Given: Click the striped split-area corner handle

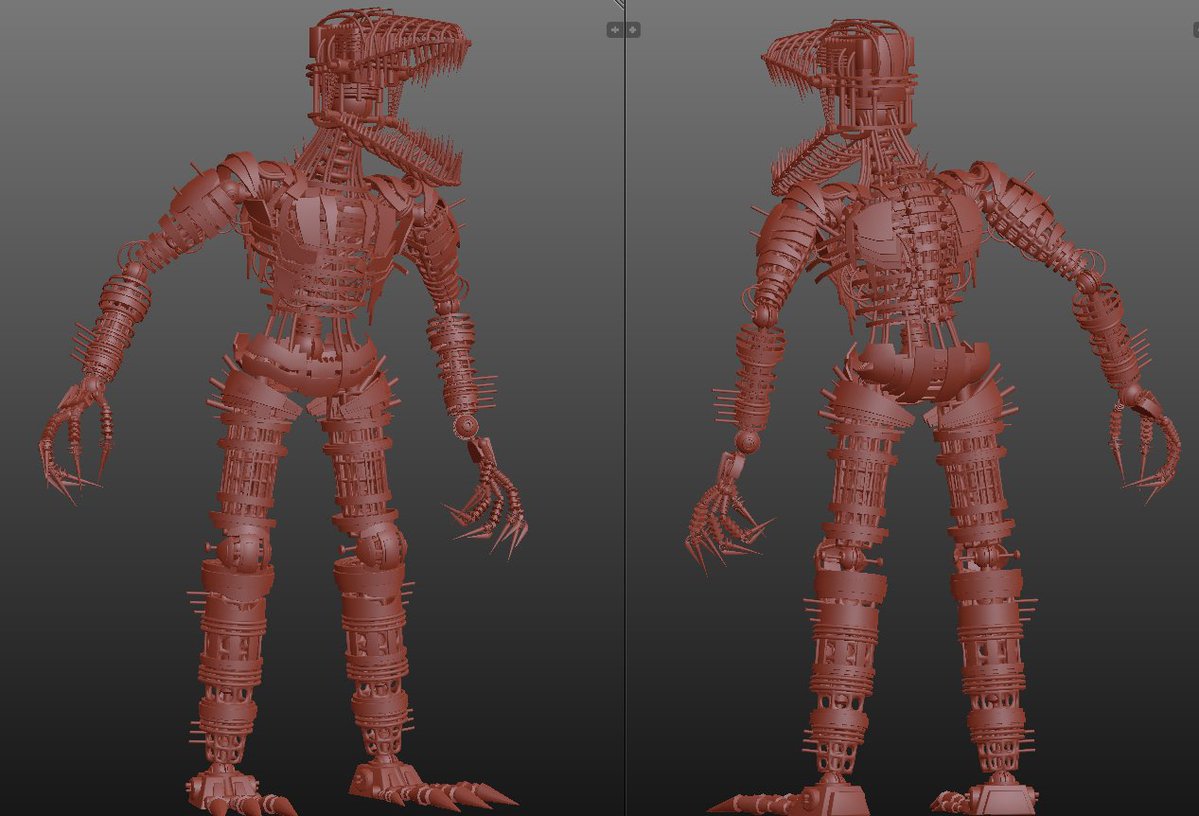Looking at the screenshot, I should [619, 4].
